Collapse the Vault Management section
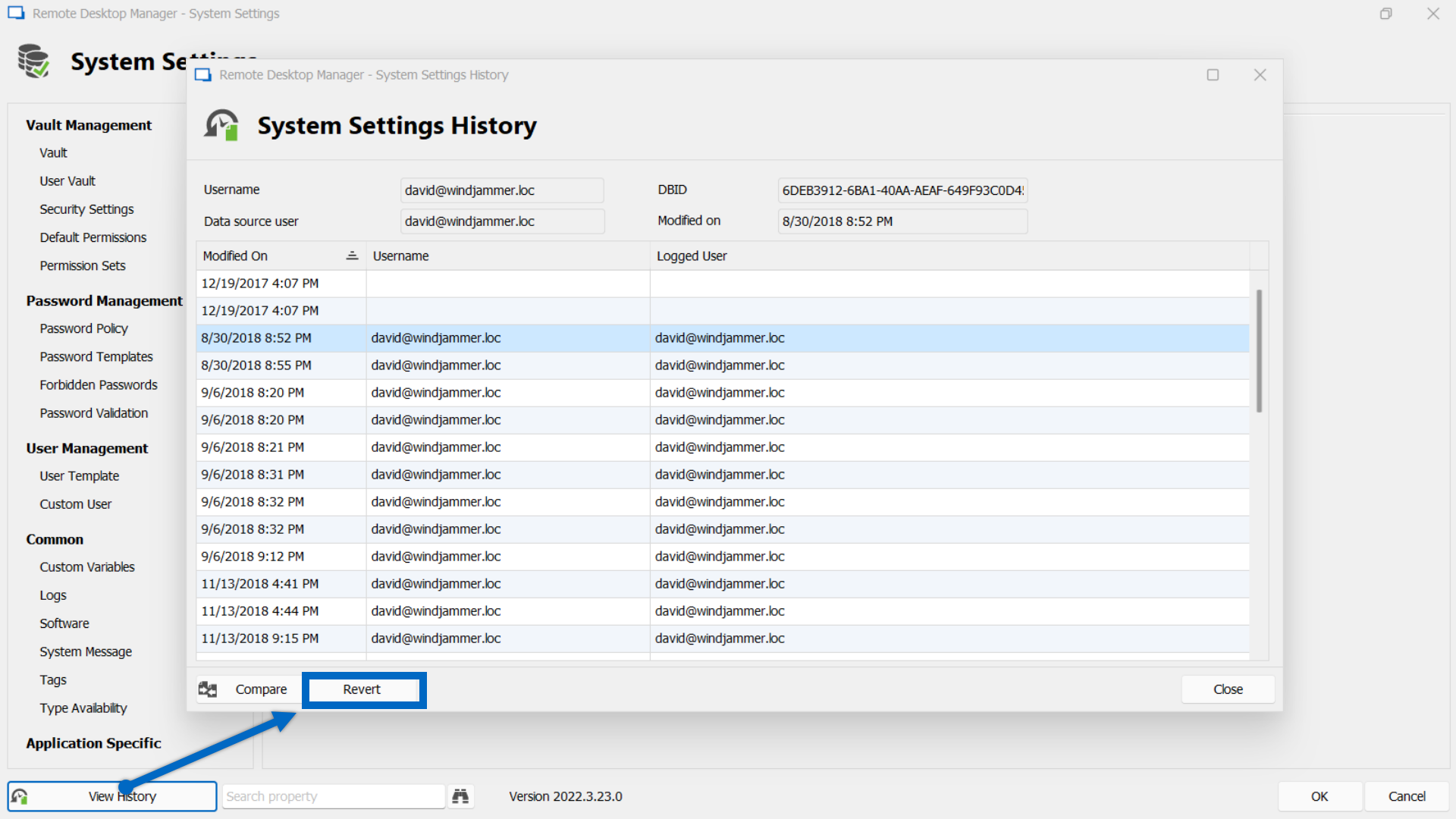The width and height of the screenshot is (1456, 819). [x=89, y=124]
